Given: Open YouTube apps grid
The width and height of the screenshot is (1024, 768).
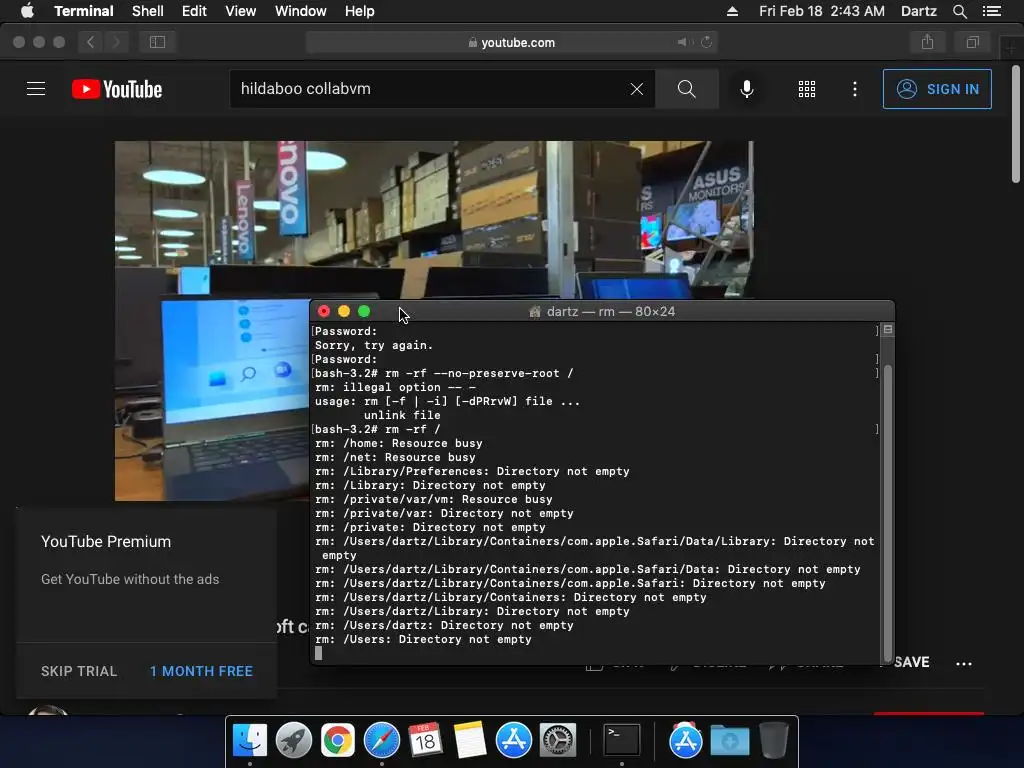Looking at the screenshot, I should [x=807, y=89].
